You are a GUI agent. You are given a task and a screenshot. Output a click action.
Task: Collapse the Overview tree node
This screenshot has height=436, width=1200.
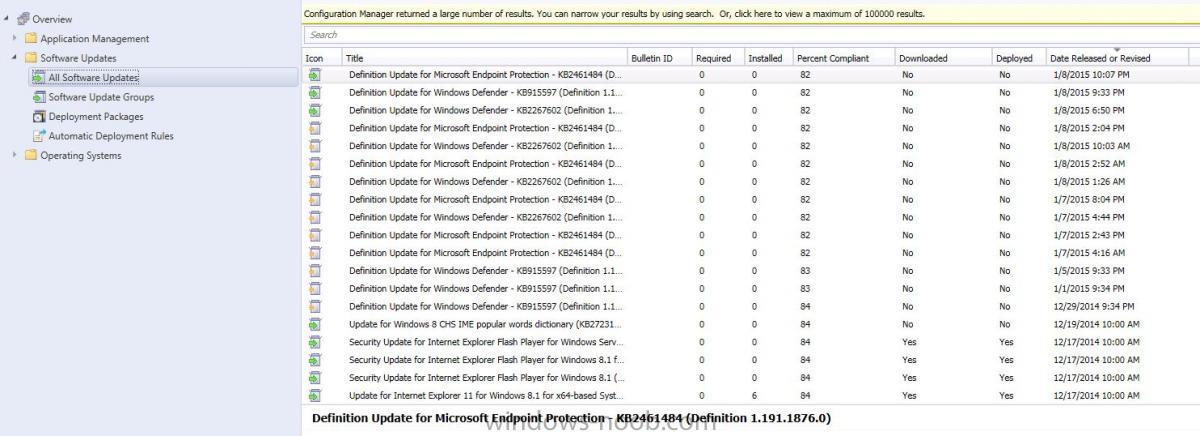[8, 19]
